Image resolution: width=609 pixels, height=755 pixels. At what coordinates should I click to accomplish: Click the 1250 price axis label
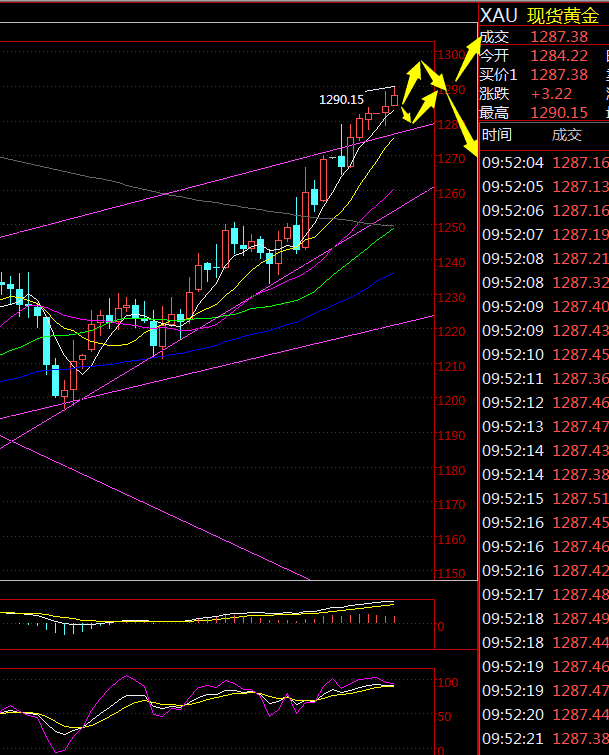coord(451,227)
